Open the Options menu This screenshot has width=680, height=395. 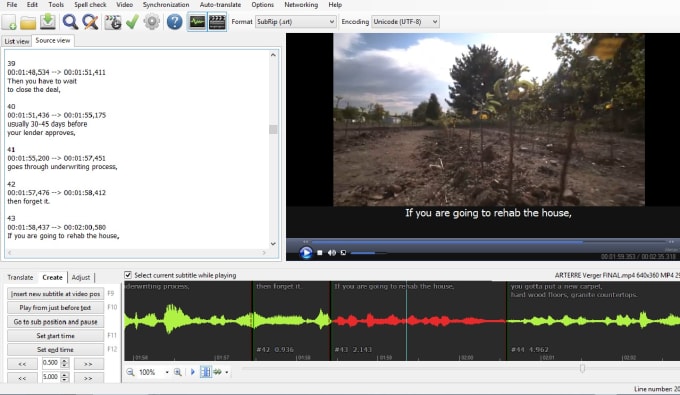click(262, 5)
